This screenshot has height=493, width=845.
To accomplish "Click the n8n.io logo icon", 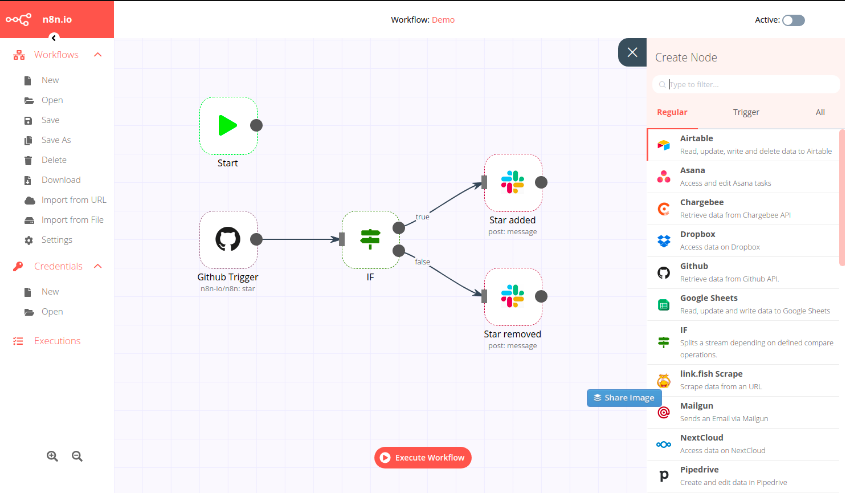I will (x=18, y=19).
